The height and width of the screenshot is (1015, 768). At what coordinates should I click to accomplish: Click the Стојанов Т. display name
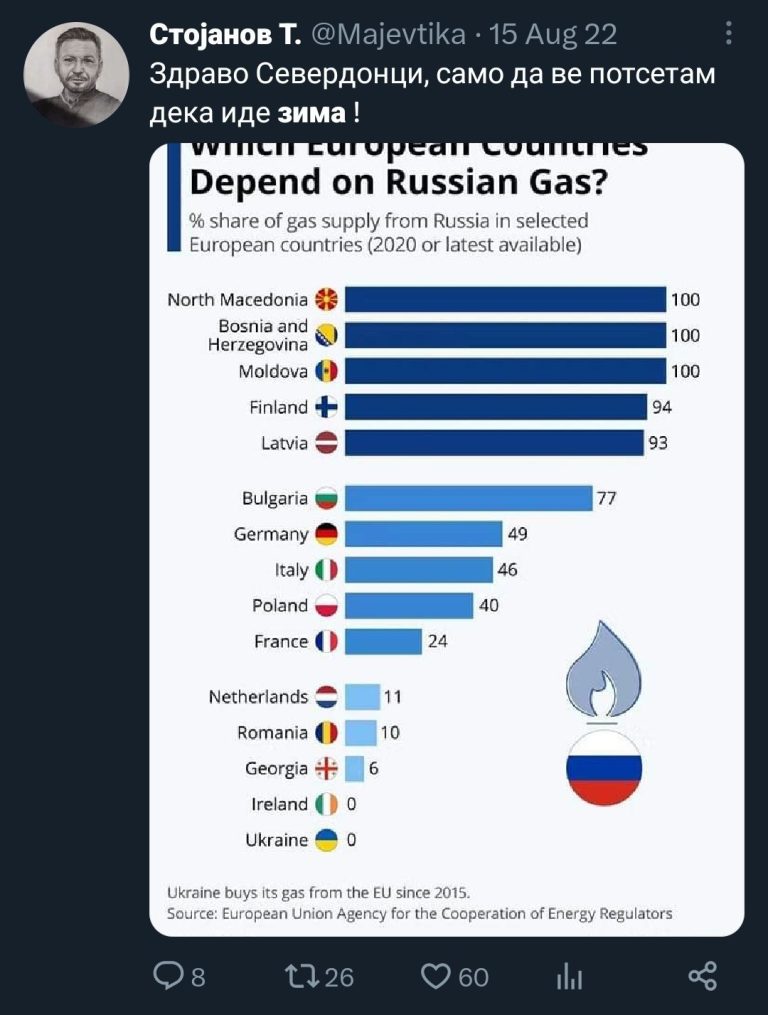tap(225, 34)
